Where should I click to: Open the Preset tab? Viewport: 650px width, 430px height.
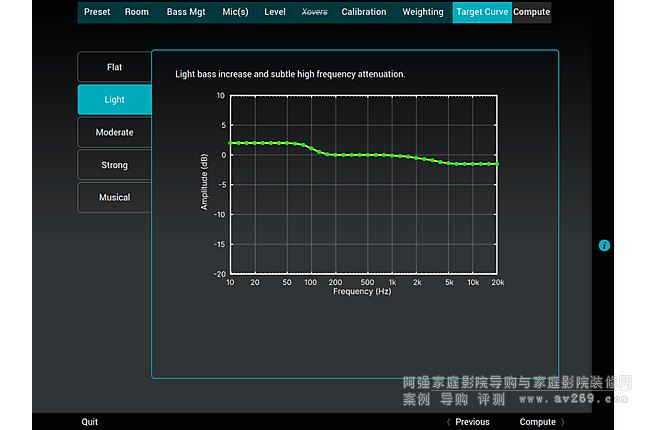97,12
